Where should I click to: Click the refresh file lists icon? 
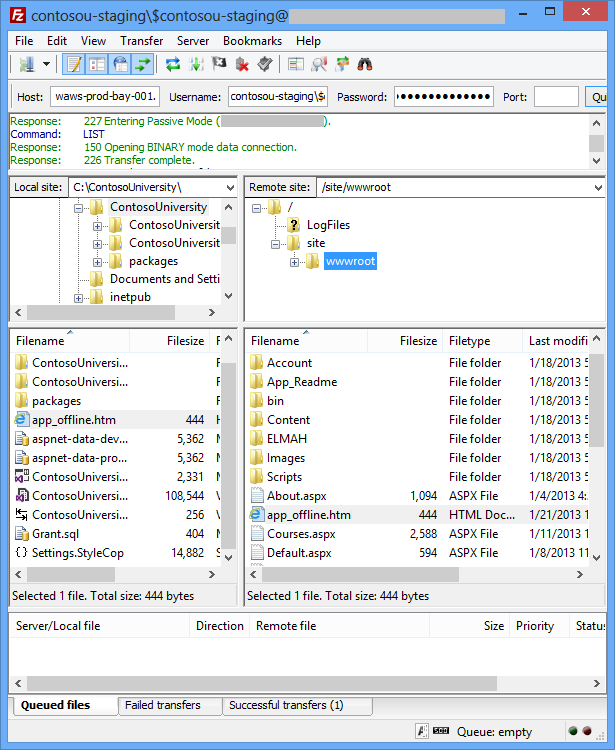[x=173, y=64]
